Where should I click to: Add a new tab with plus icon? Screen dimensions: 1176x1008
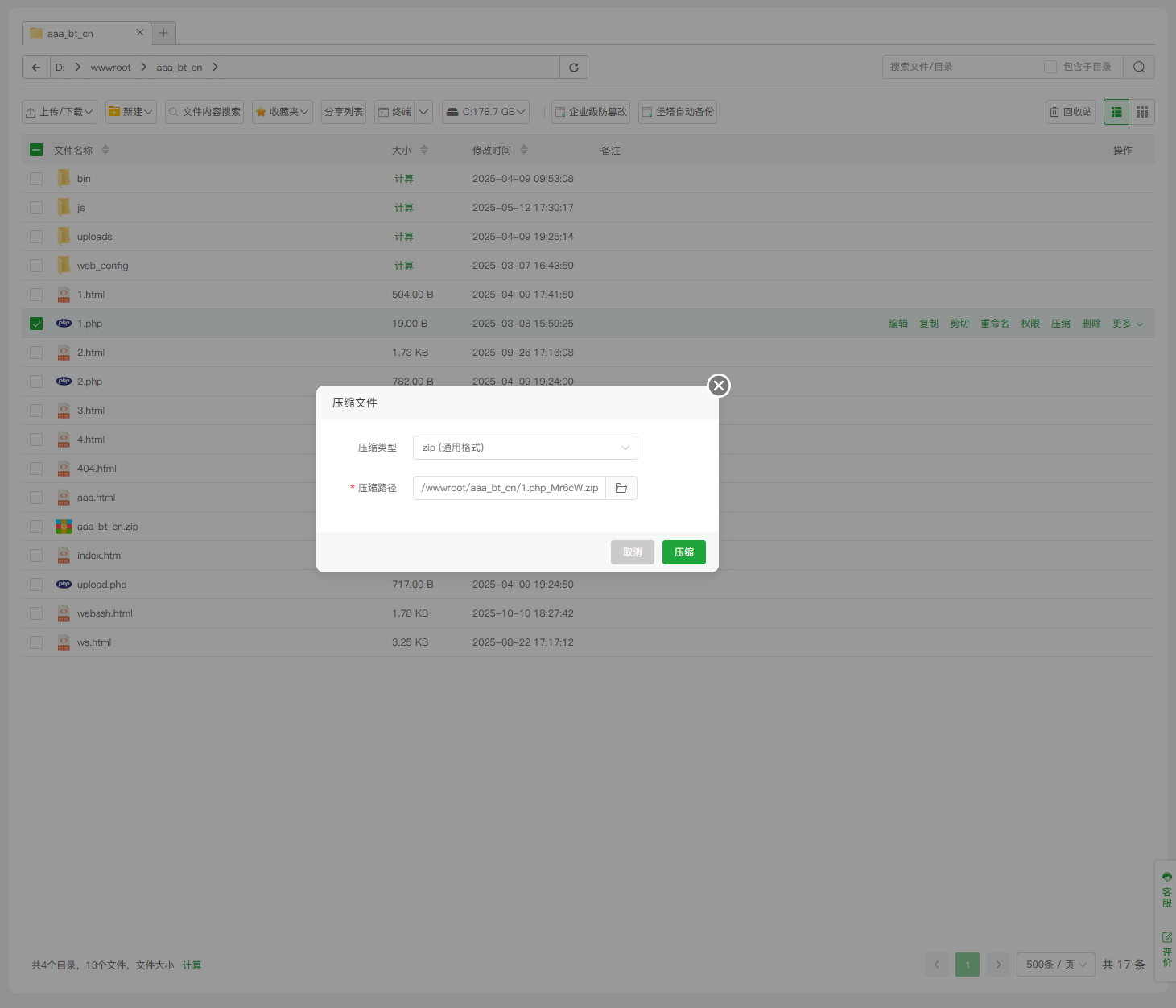(x=163, y=33)
